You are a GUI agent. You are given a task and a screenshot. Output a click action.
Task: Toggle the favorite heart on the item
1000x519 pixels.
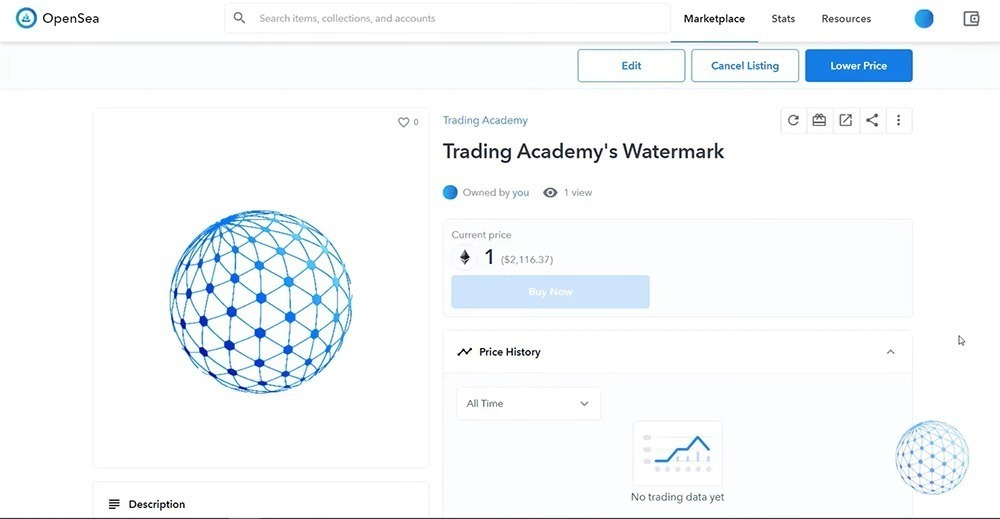point(404,122)
